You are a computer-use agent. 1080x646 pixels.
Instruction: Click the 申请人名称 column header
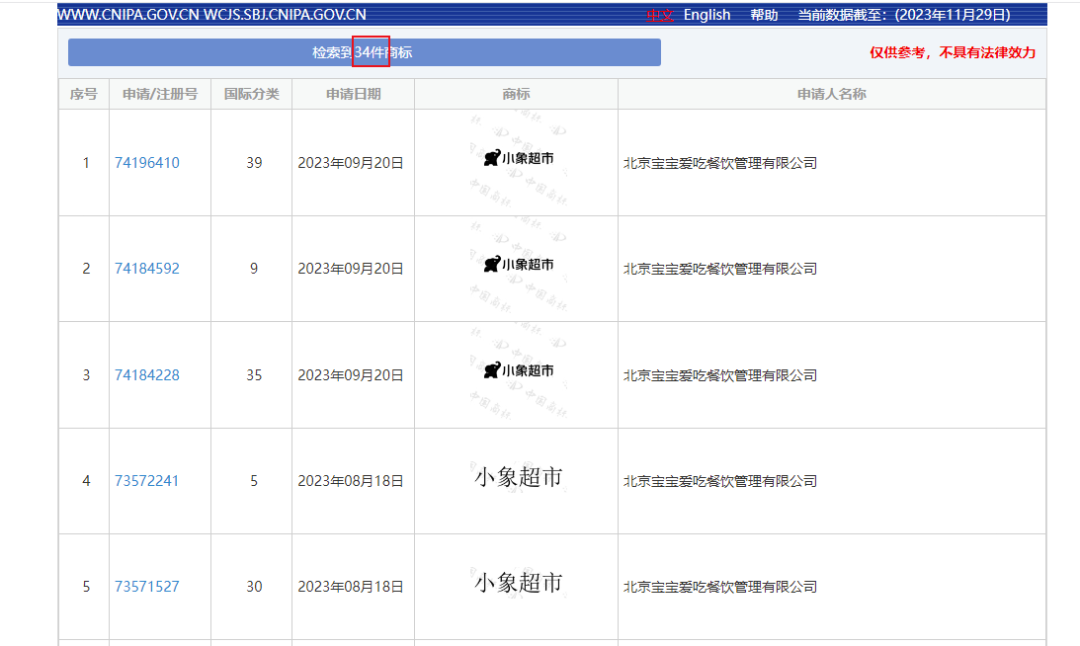coord(831,94)
